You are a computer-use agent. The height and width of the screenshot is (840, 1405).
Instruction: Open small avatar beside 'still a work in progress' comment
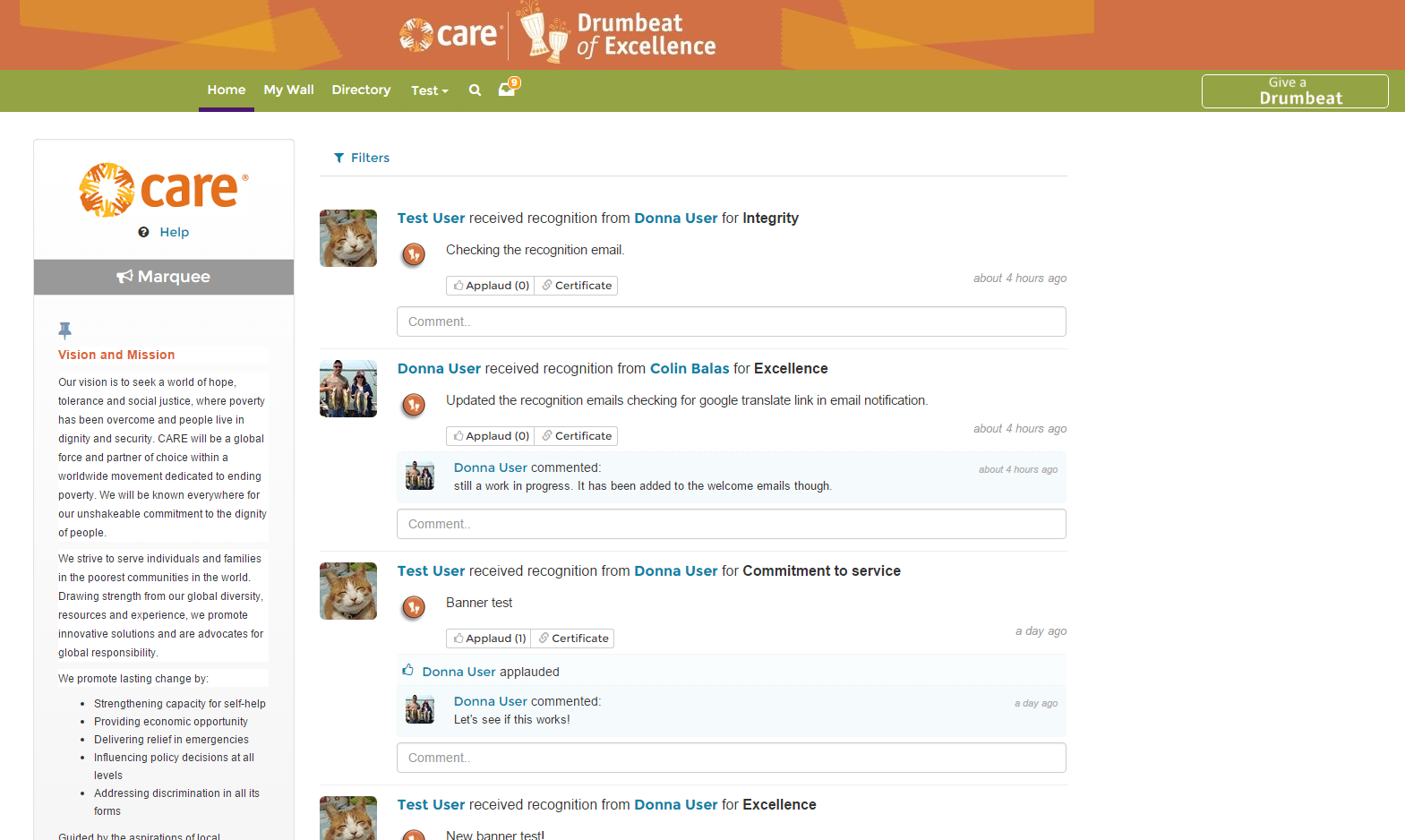point(420,476)
